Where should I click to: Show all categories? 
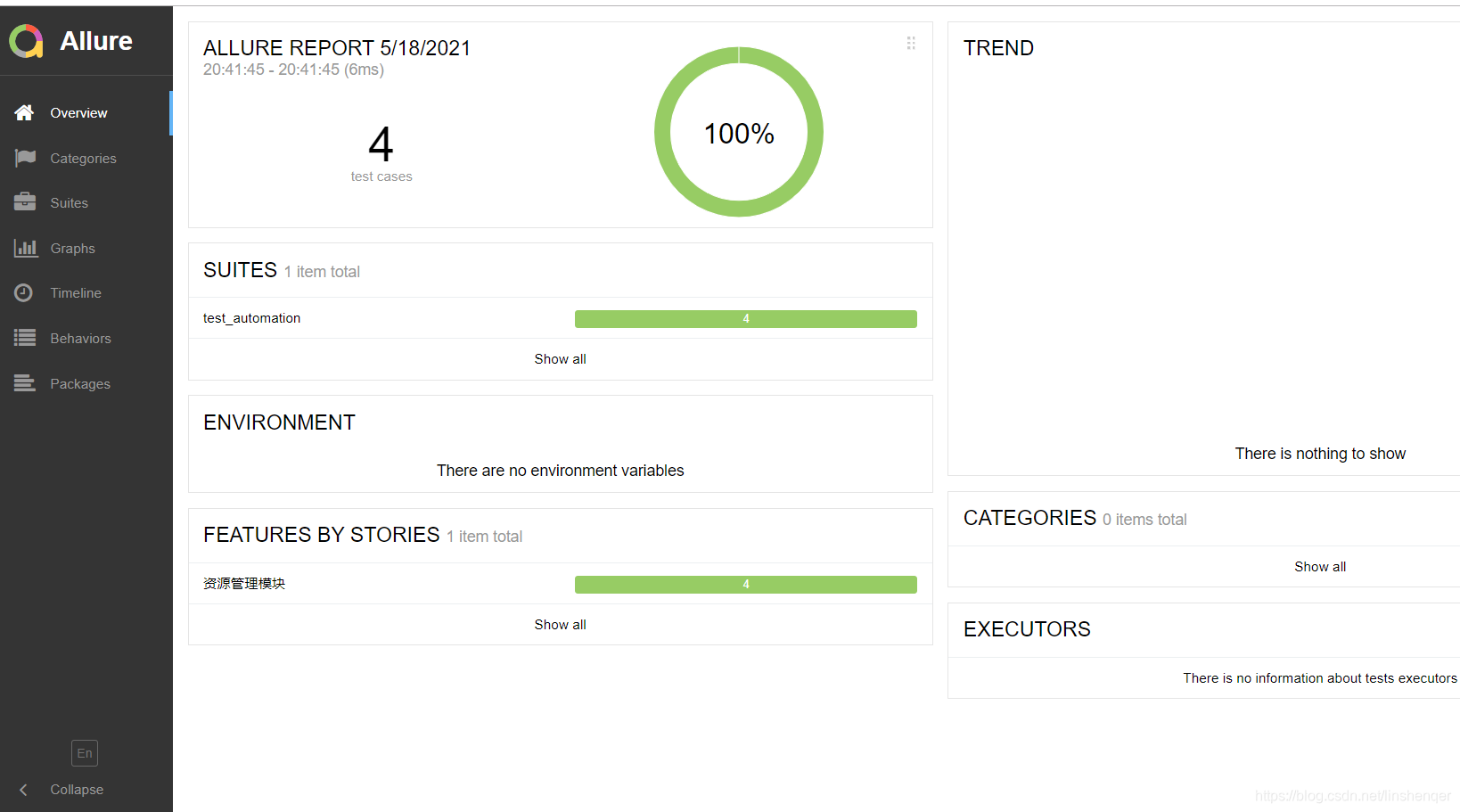[x=1320, y=567]
